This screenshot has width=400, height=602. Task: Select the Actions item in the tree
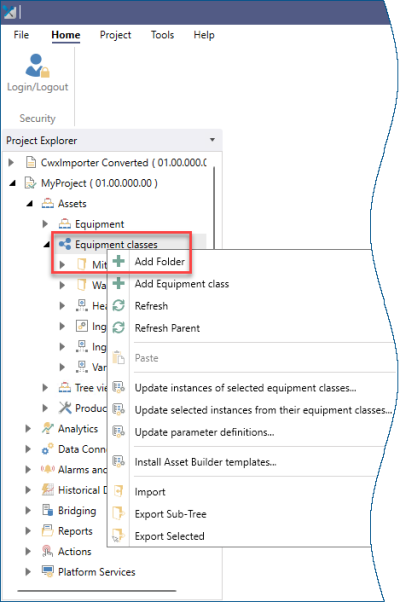pyautogui.click(x=74, y=551)
